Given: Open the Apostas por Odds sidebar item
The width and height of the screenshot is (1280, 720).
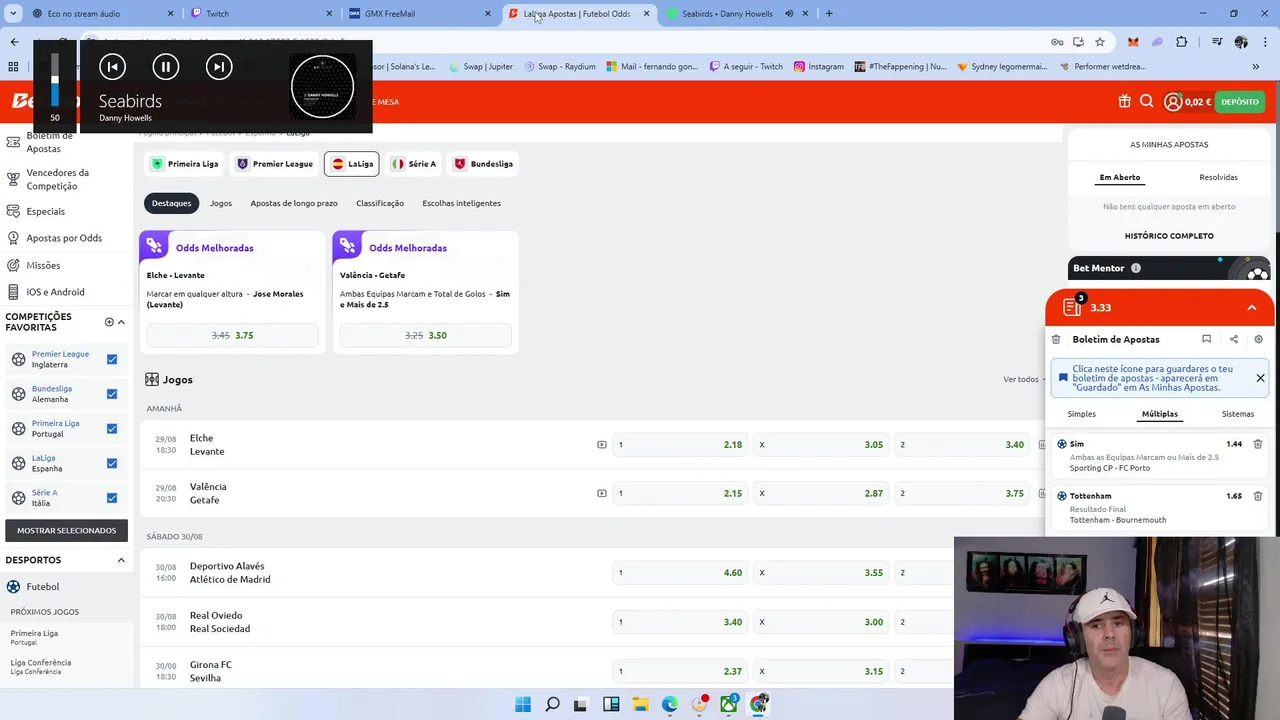Looking at the screenshot, I should (x=65, y=238).
